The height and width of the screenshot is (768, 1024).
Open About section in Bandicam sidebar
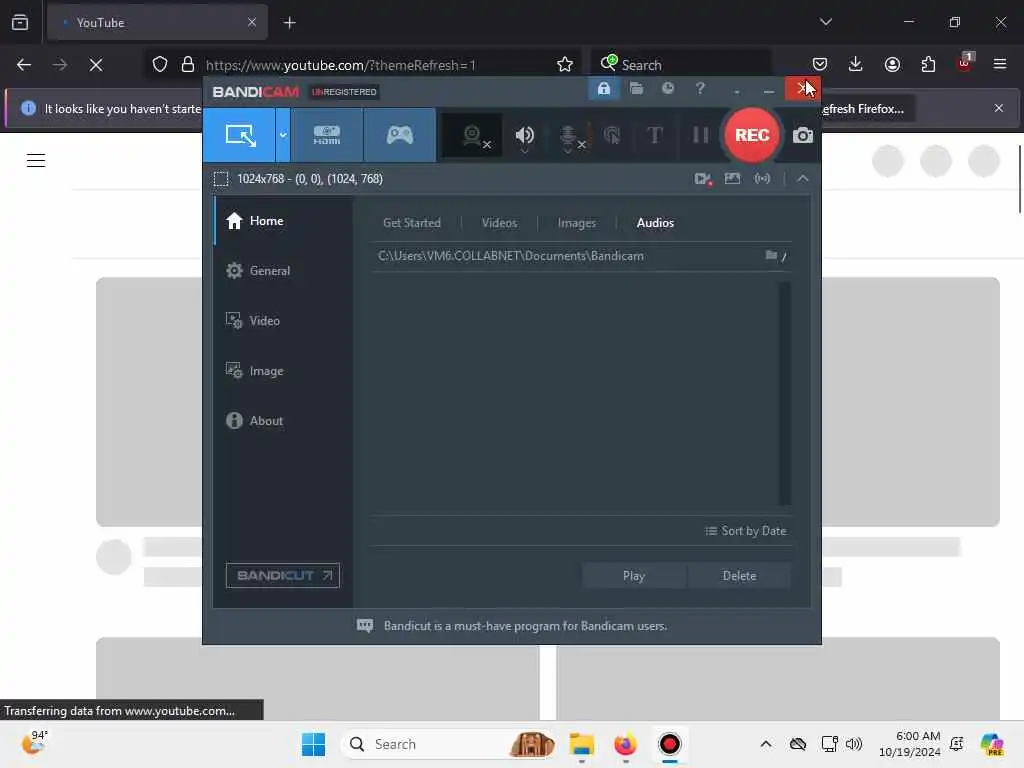click(283, 421)
